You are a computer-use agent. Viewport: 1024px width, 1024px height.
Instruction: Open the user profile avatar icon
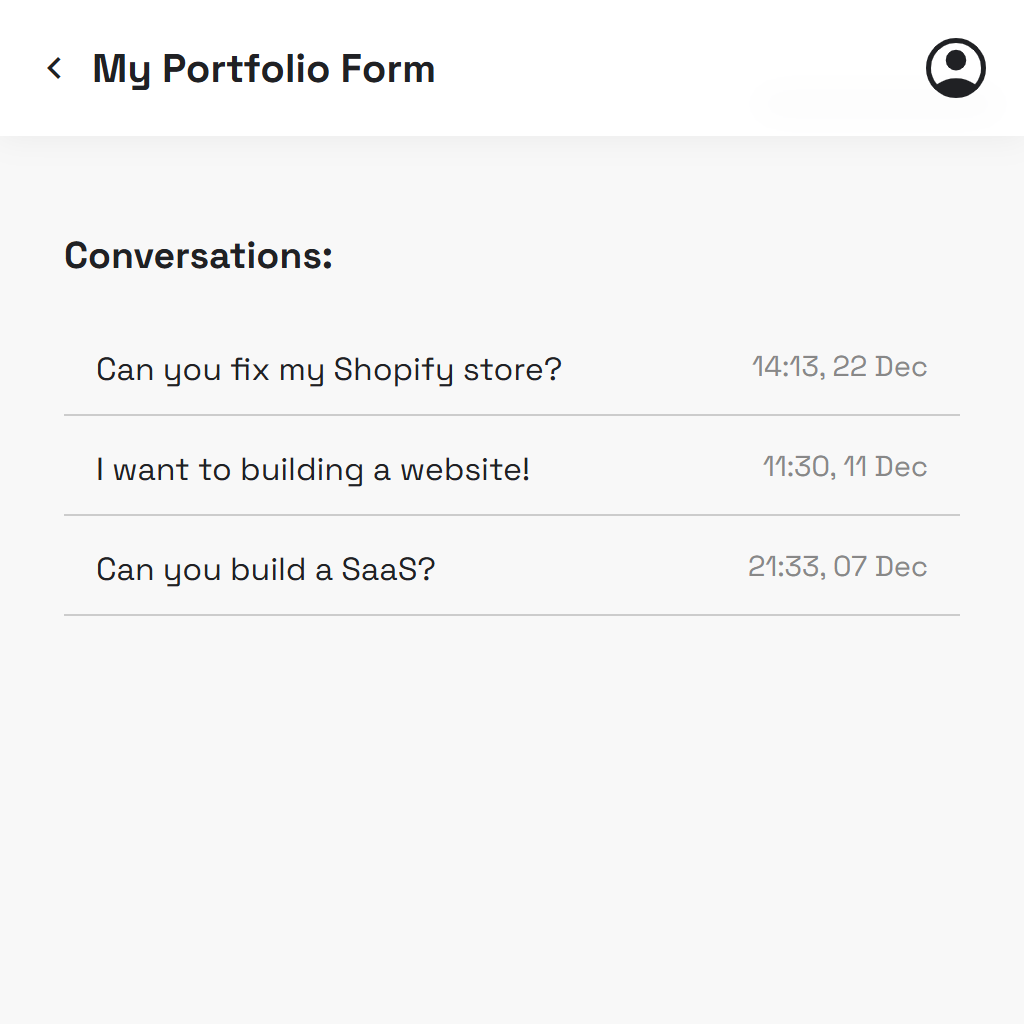[x=955, y=68]
